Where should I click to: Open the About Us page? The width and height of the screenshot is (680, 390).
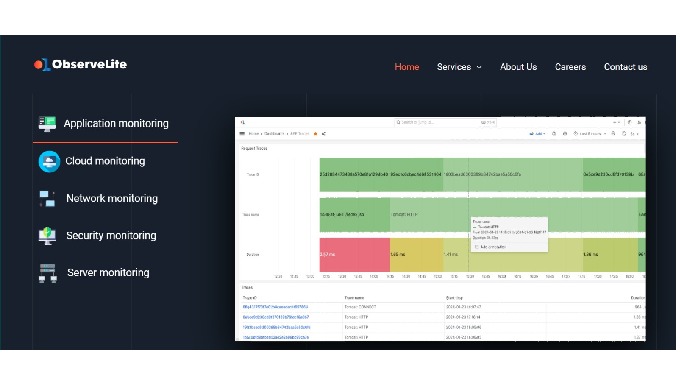[518, 67]
